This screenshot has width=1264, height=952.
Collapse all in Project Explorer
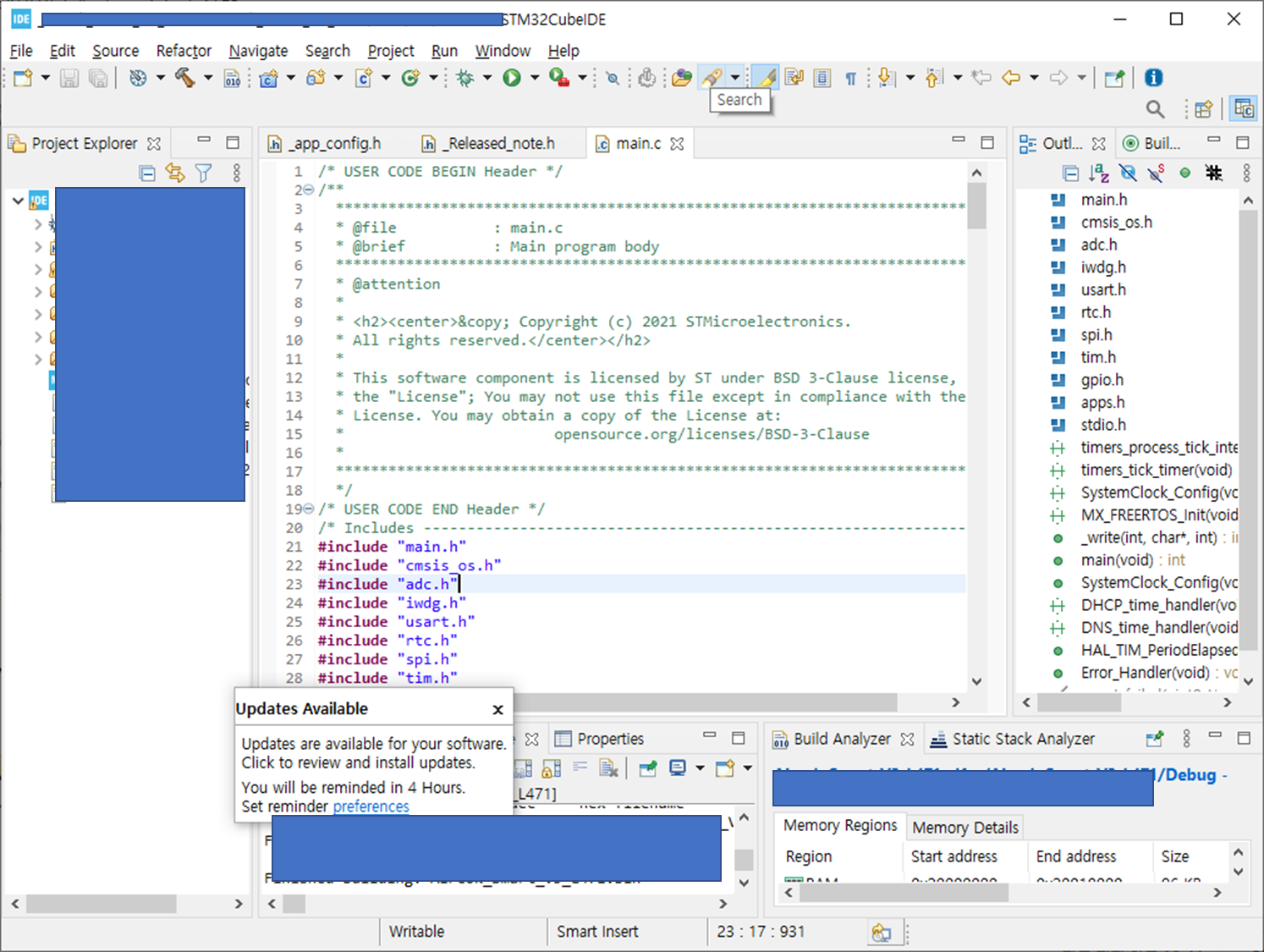pos(147,173)
